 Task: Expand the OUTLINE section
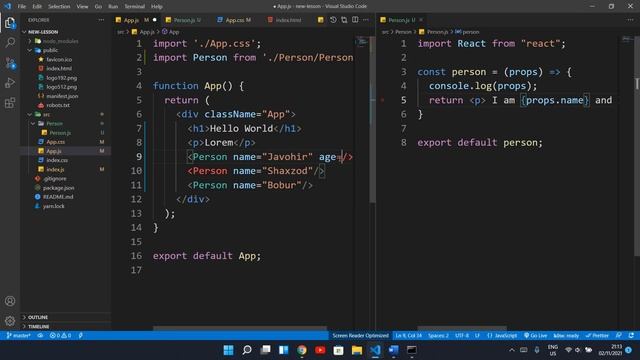(38, 317)
